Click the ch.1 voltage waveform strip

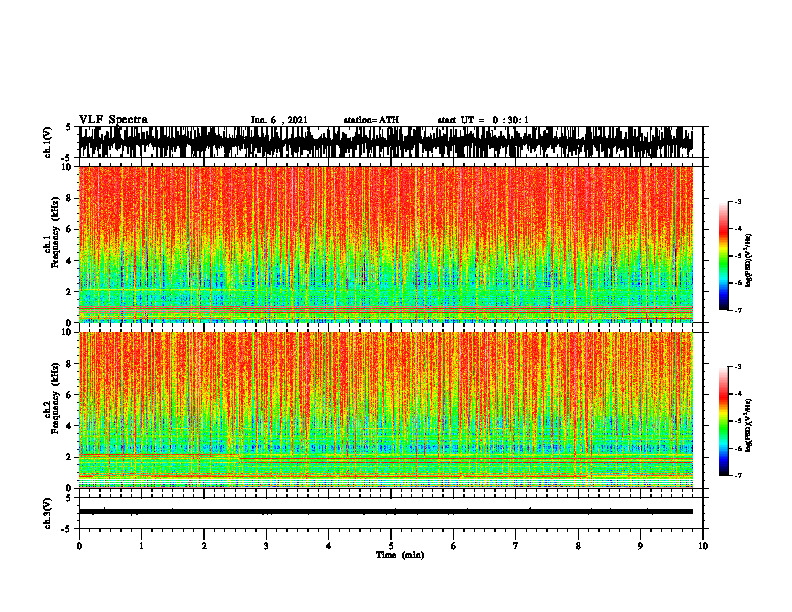click(x=386, y=142)
